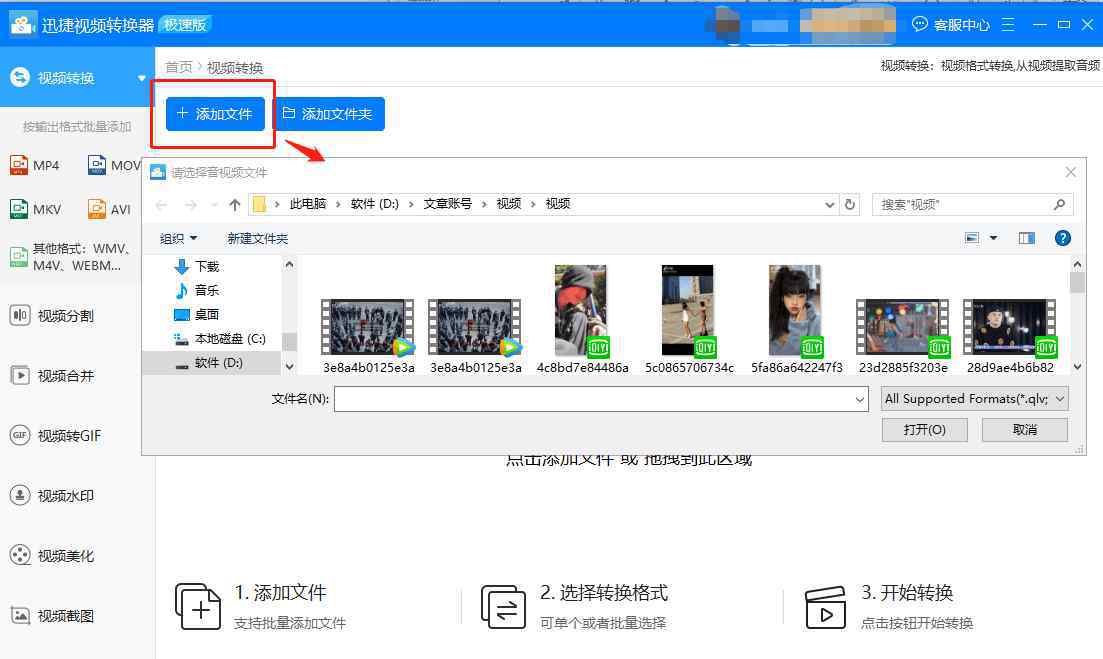Change the file view mode icon

[x=972, y=238]
